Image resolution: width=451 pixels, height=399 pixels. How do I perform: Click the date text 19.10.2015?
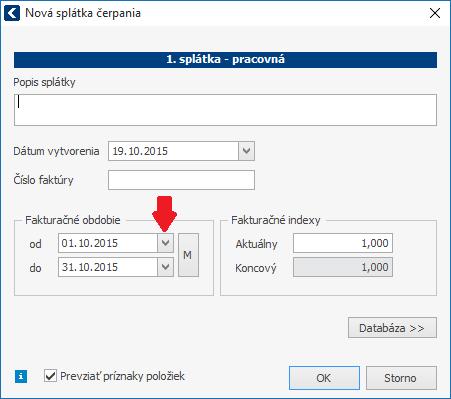click(140, 151)
